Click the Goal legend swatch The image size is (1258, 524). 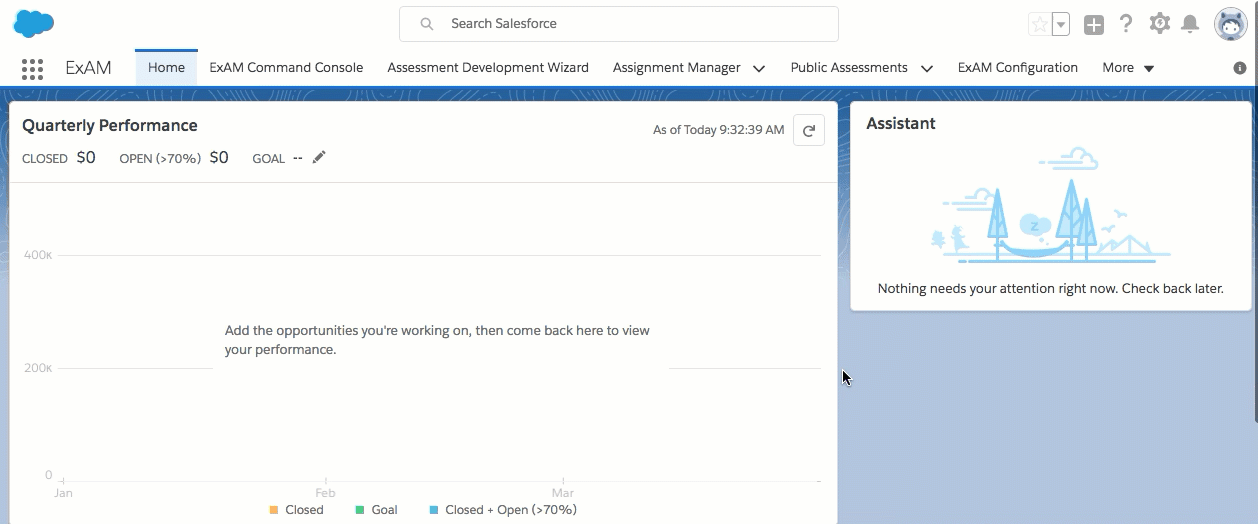click(x=360, y=510)
